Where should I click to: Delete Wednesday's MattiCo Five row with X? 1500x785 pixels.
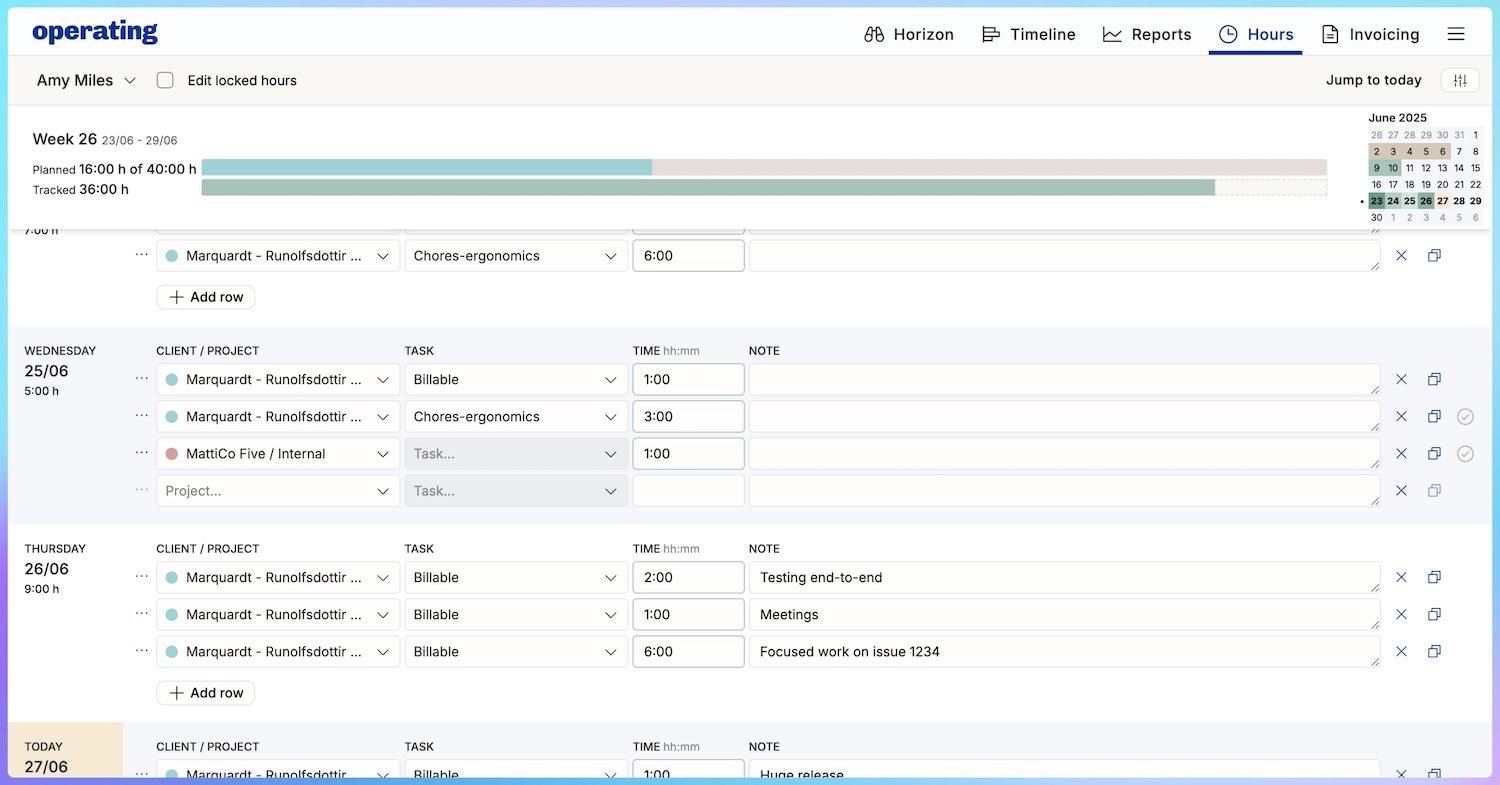1401,454
